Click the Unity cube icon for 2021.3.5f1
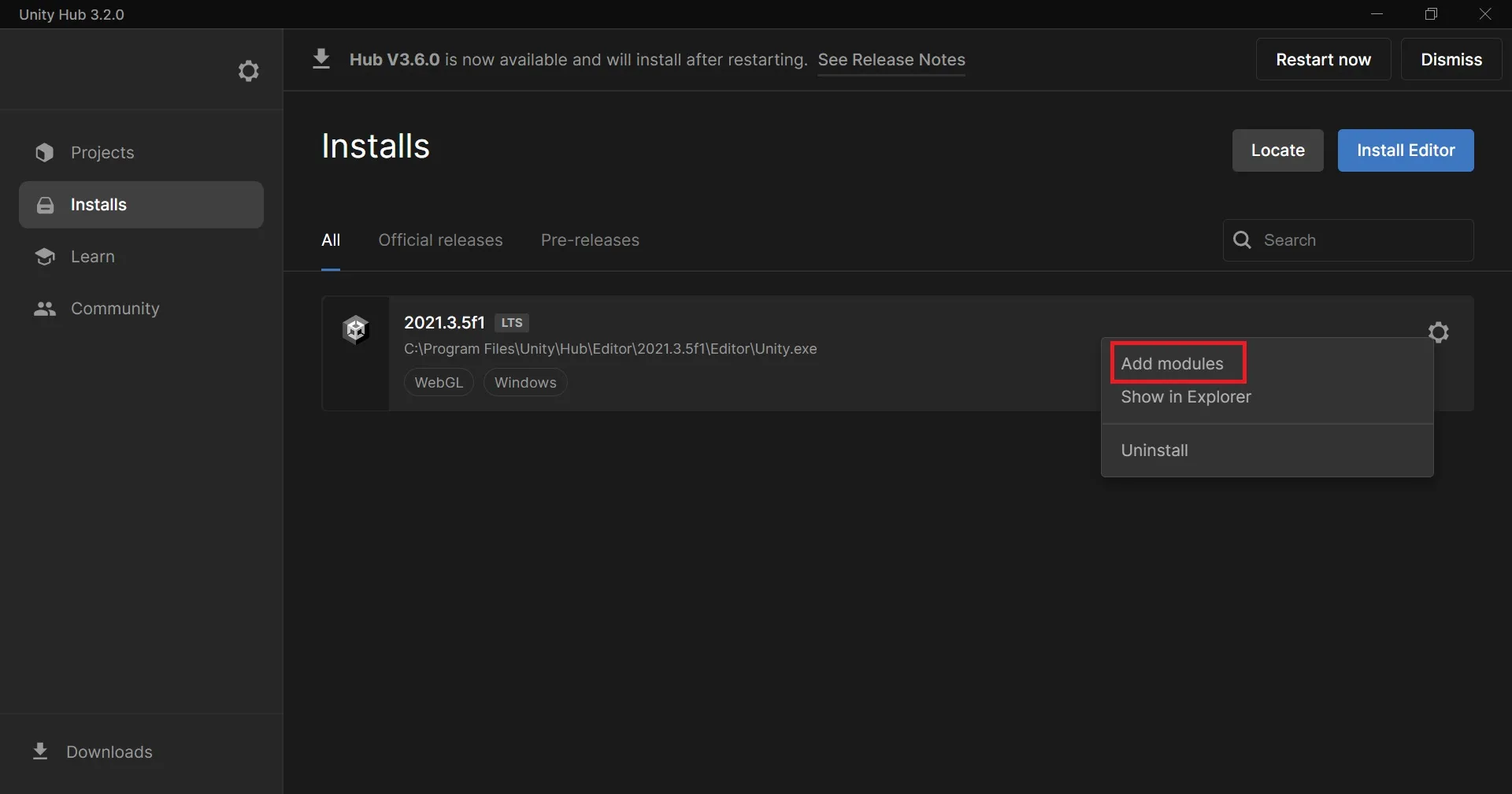1512x794 pixels. click(x=356, y=330)
